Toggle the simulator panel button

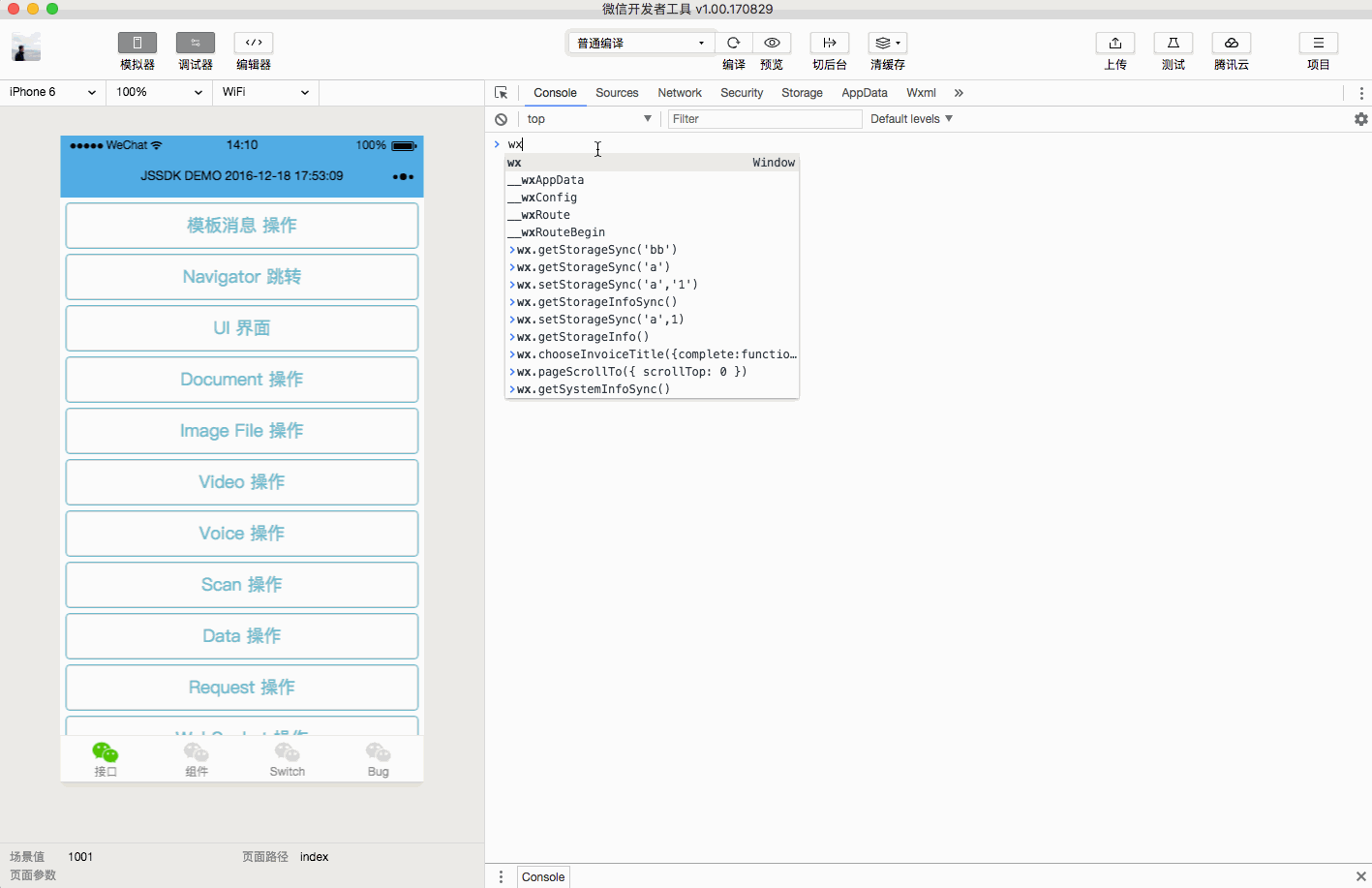137,43
